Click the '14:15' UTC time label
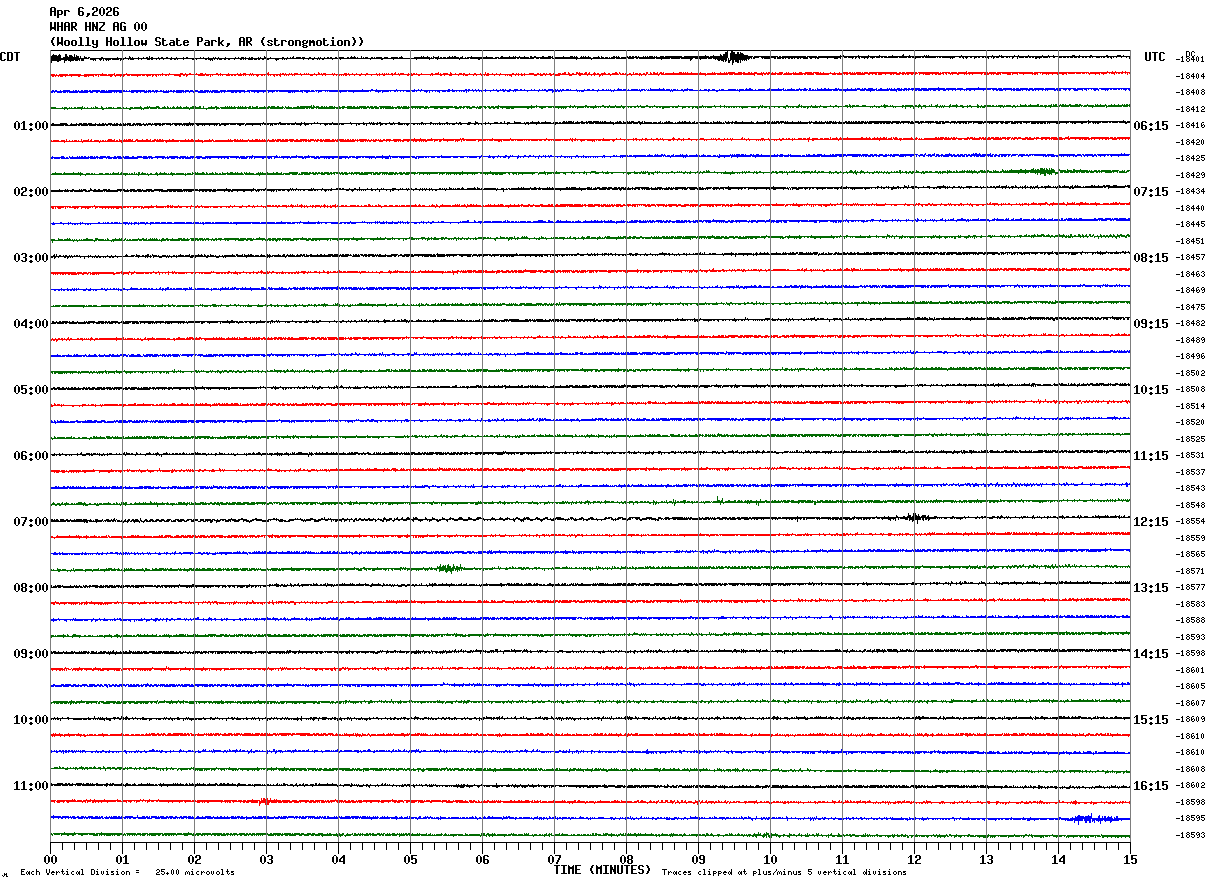 pyautogui.click(x=1150, y=654)
